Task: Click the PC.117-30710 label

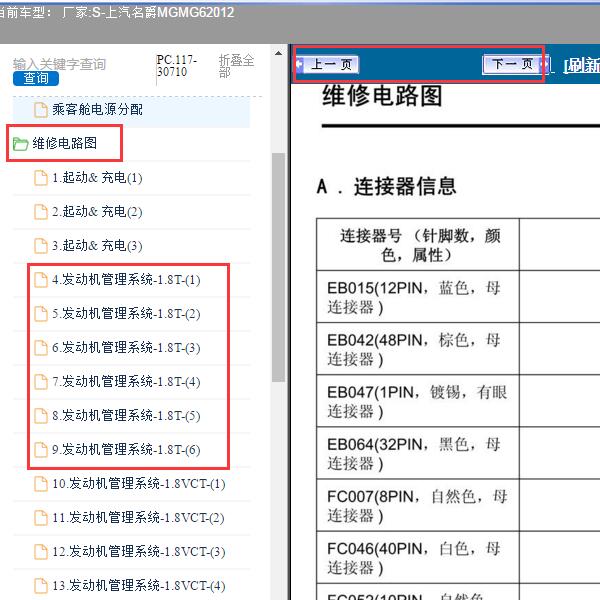Action: (176, 66)
